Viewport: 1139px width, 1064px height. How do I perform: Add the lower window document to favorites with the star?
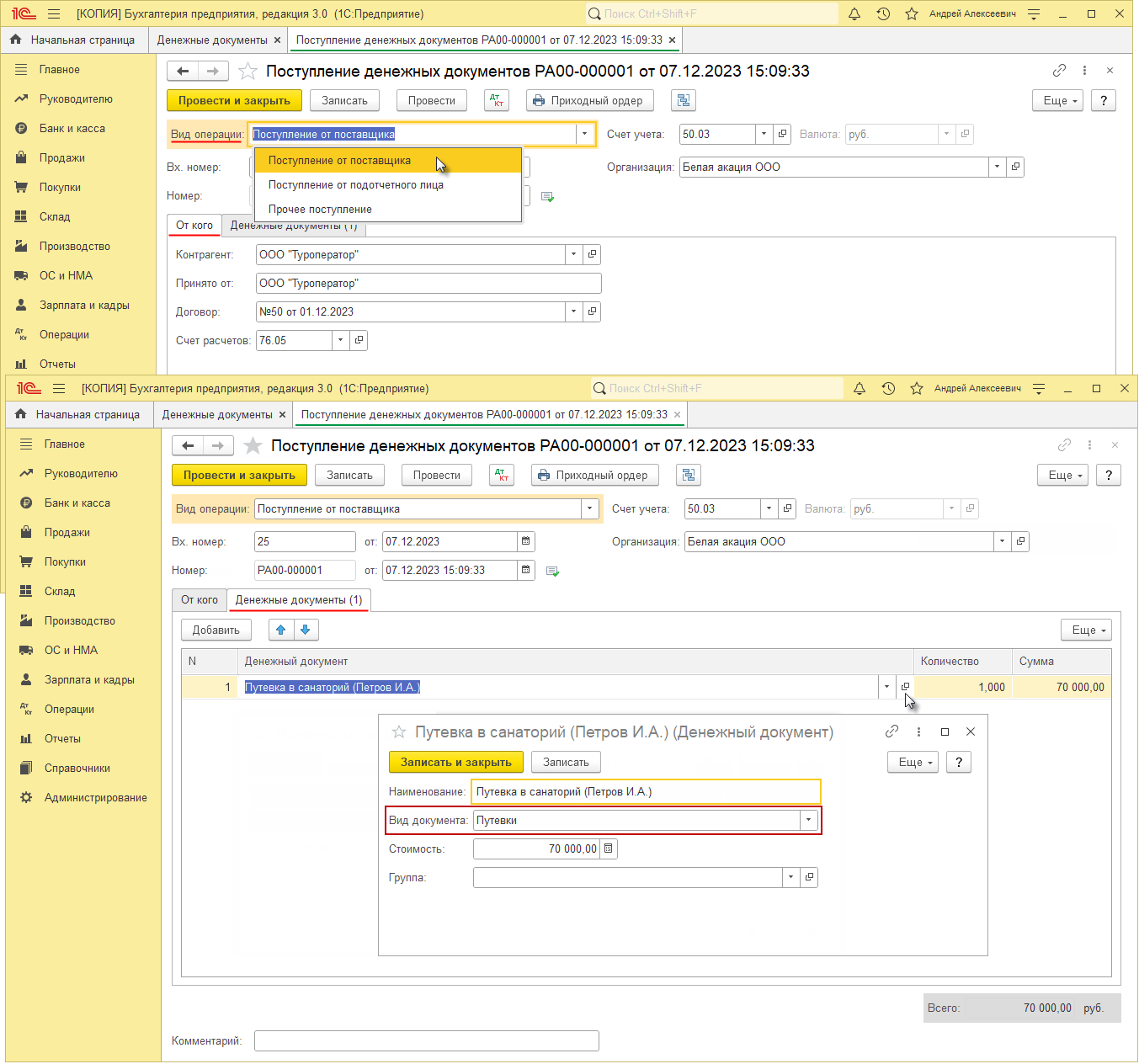point(253,445)
